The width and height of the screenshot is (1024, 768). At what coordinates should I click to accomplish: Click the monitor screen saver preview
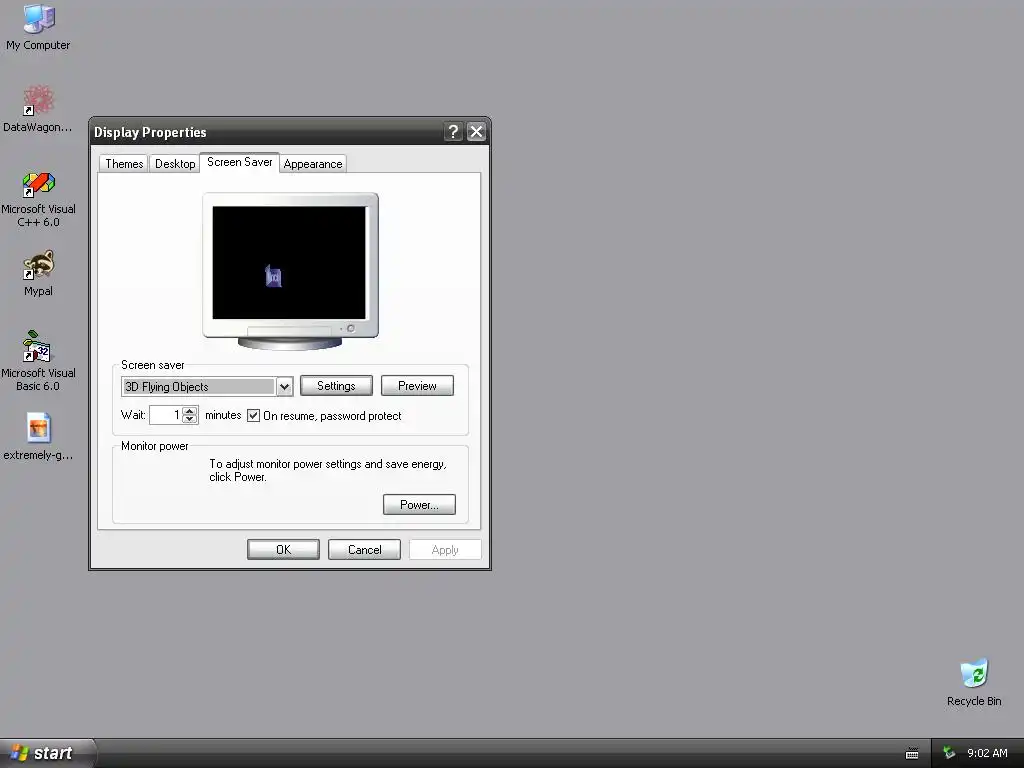coord(289,263)
